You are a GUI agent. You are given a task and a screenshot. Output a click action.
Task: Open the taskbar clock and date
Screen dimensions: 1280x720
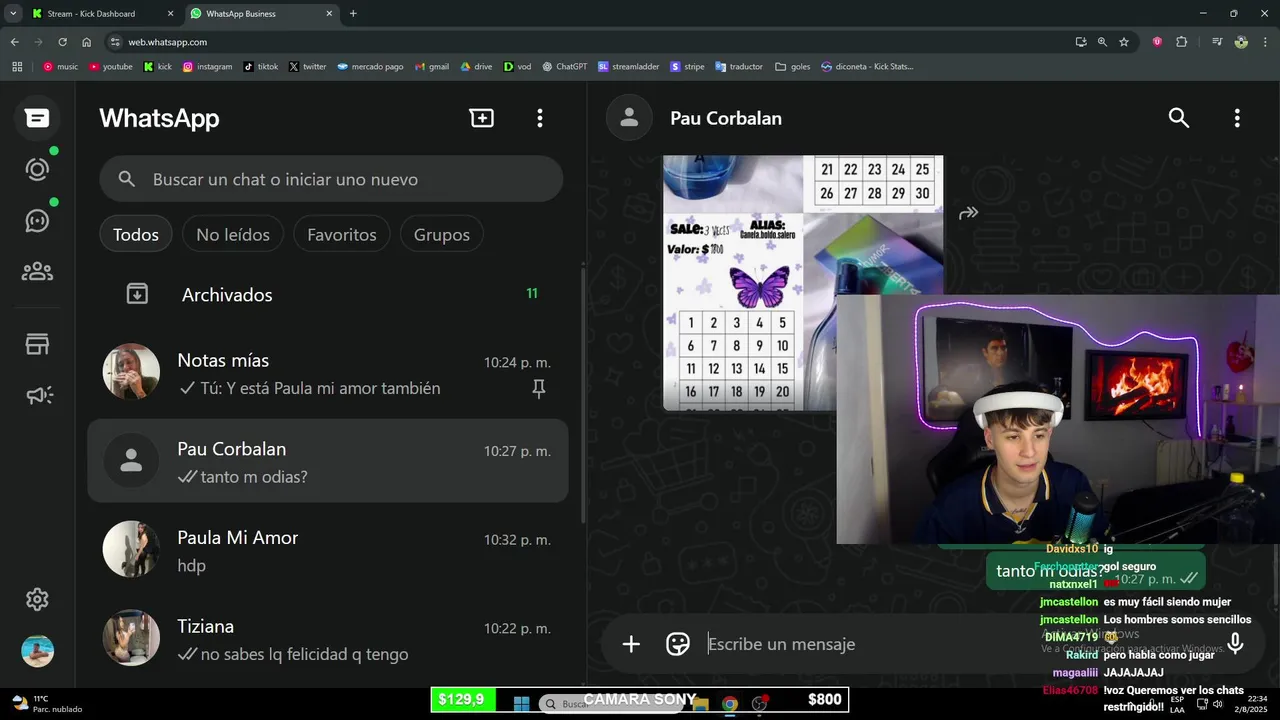1249,703
